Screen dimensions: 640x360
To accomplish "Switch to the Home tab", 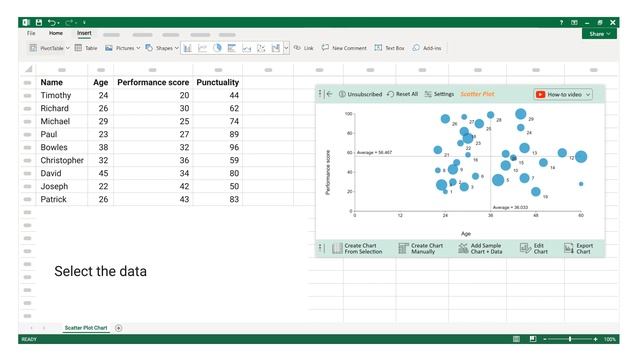I will (x=56, y=33).
